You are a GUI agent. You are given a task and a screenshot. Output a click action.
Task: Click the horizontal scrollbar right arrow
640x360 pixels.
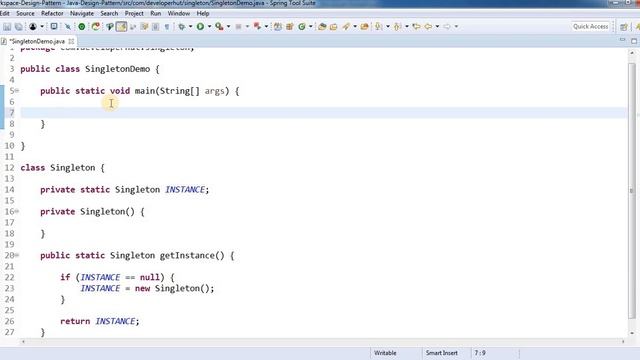623,341
